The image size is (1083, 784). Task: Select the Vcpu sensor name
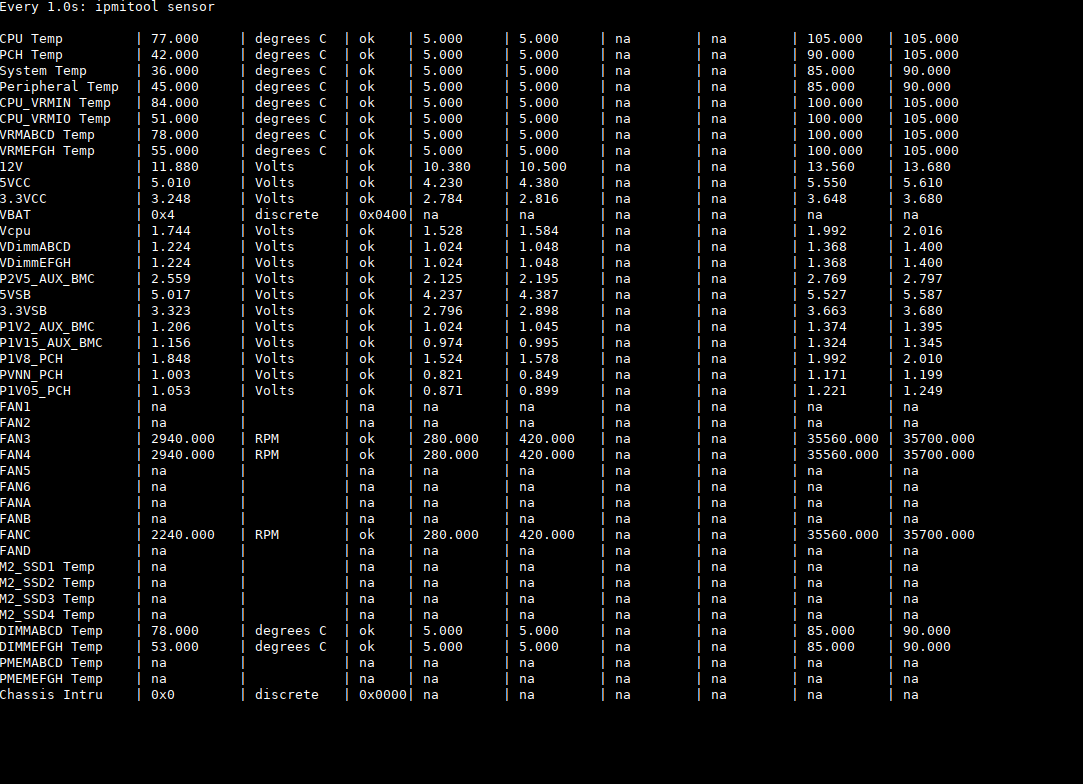(15, 231)
